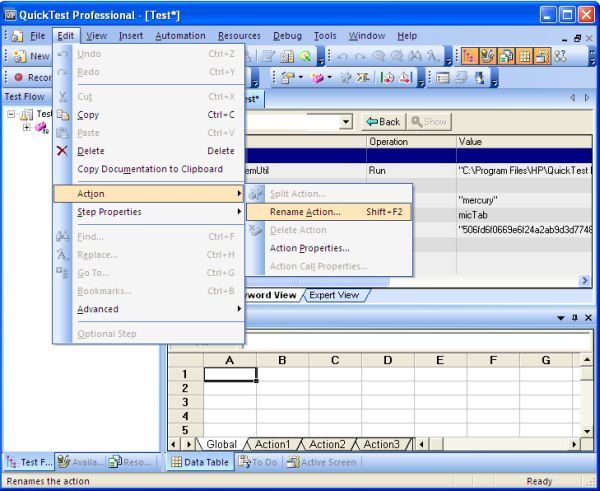The width and height of the screenshot is (600, 491).
Task: Choose Copy Documentation to Clipboard
Action: pos(149,169)
